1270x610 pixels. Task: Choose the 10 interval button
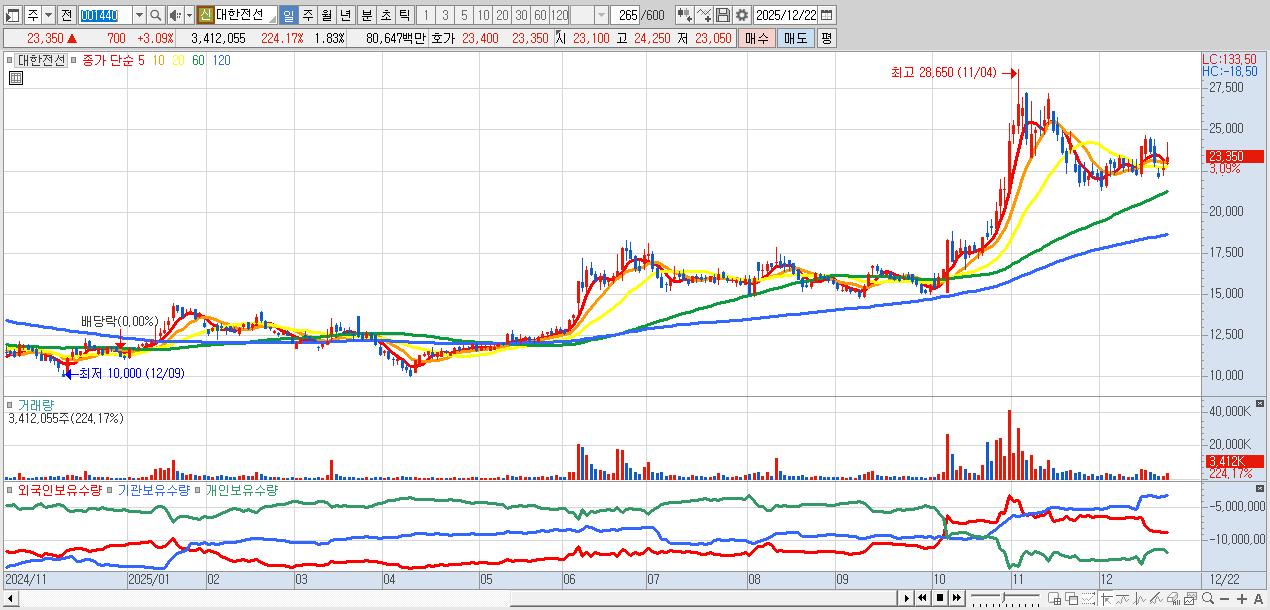click(483, 15)
